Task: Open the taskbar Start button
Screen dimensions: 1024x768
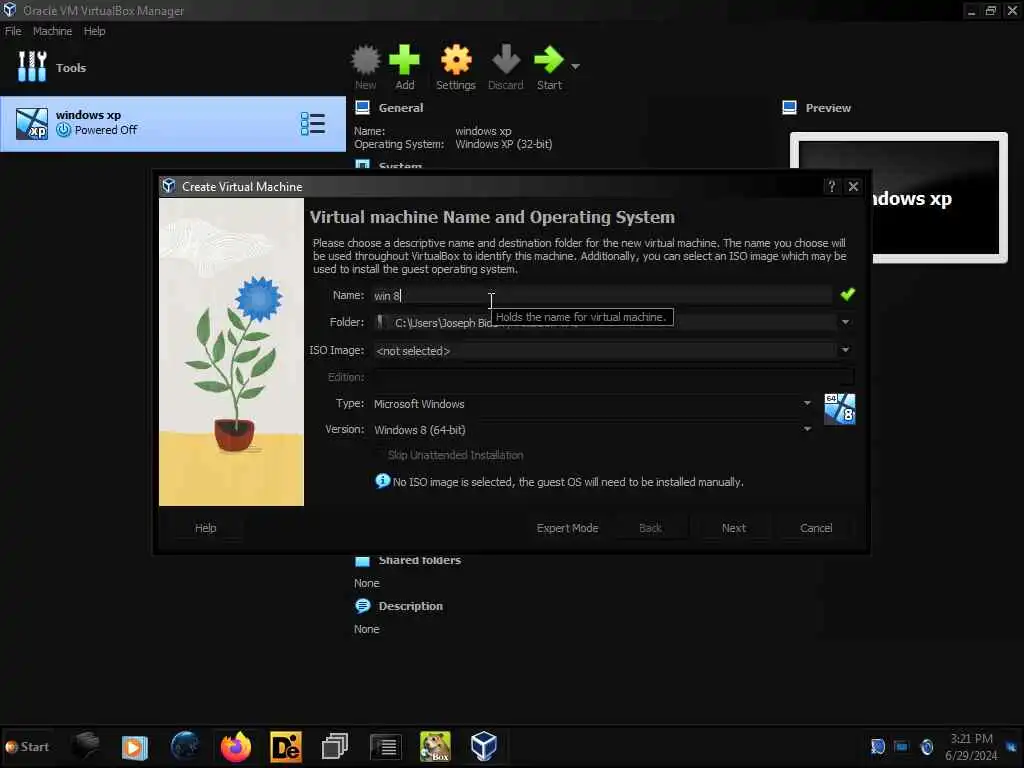Action: 27,746
